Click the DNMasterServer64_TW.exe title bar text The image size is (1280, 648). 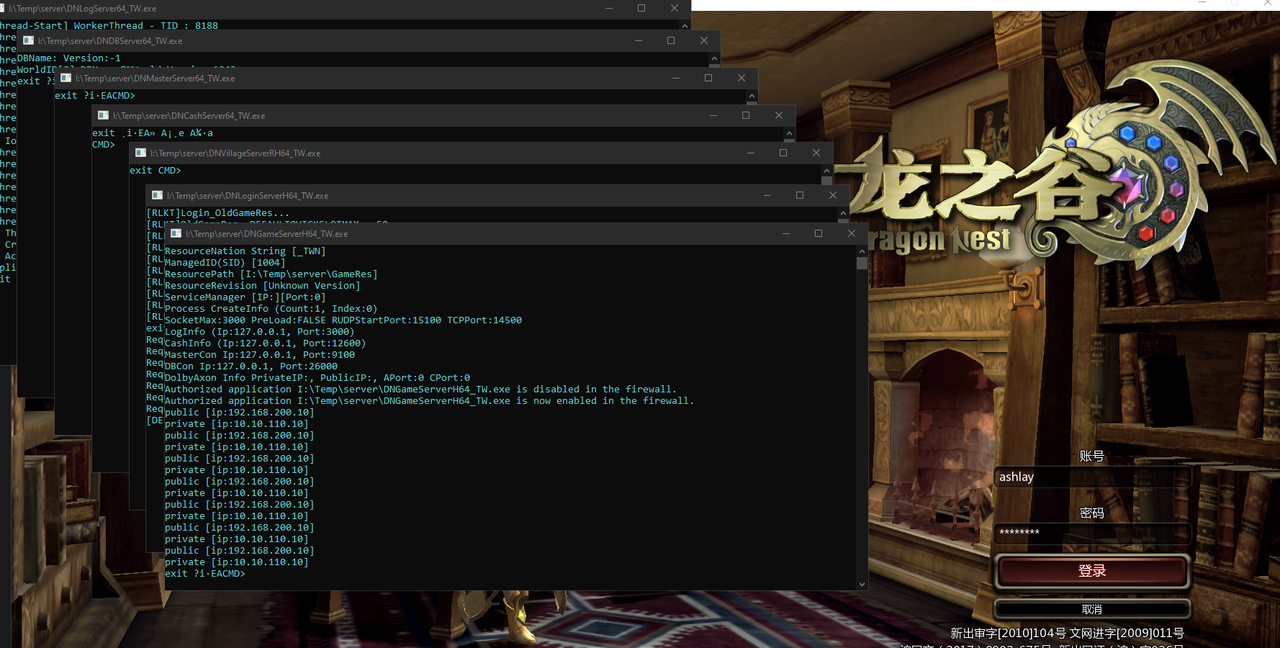tap(155, 78)
